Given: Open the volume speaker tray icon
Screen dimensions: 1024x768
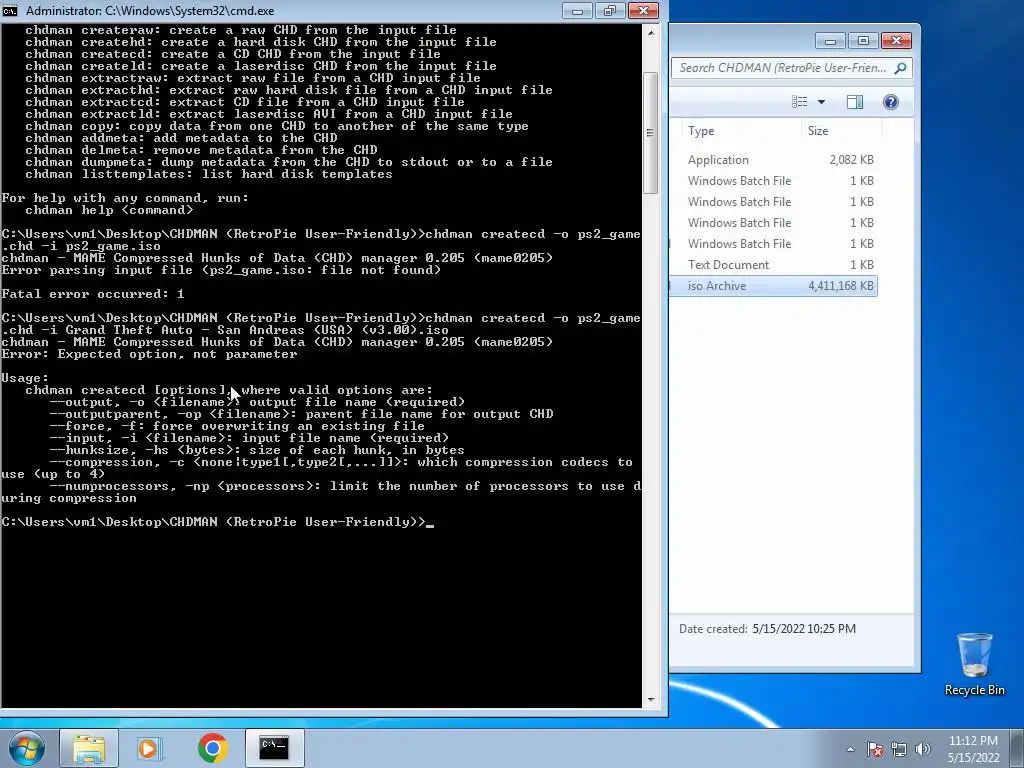Looking at the screenshot, I should [x=923, y=749].
